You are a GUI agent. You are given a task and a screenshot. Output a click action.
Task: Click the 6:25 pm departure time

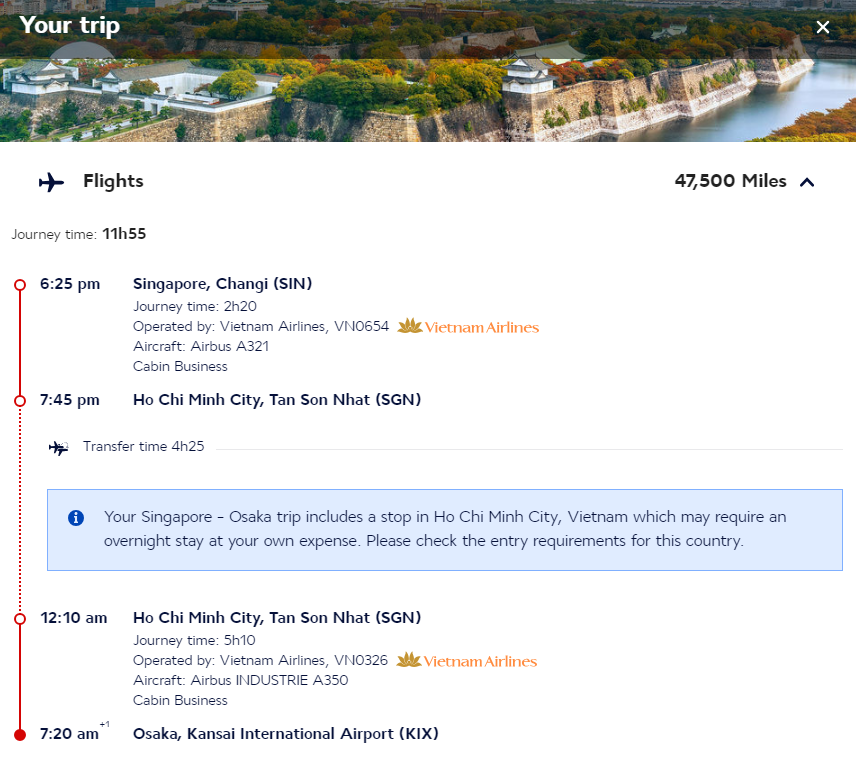[70, 284]
